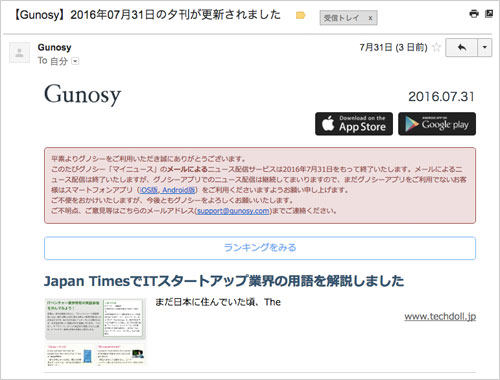Click the date 7月31日 (3 日前)
The height and width of the screenshot is (380, 500).
[393, 47]
